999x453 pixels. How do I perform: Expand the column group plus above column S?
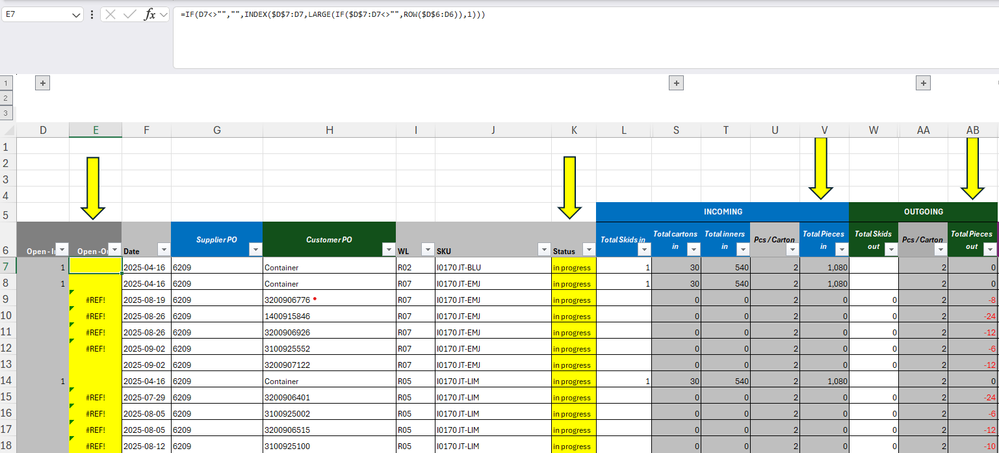(676, 82)
